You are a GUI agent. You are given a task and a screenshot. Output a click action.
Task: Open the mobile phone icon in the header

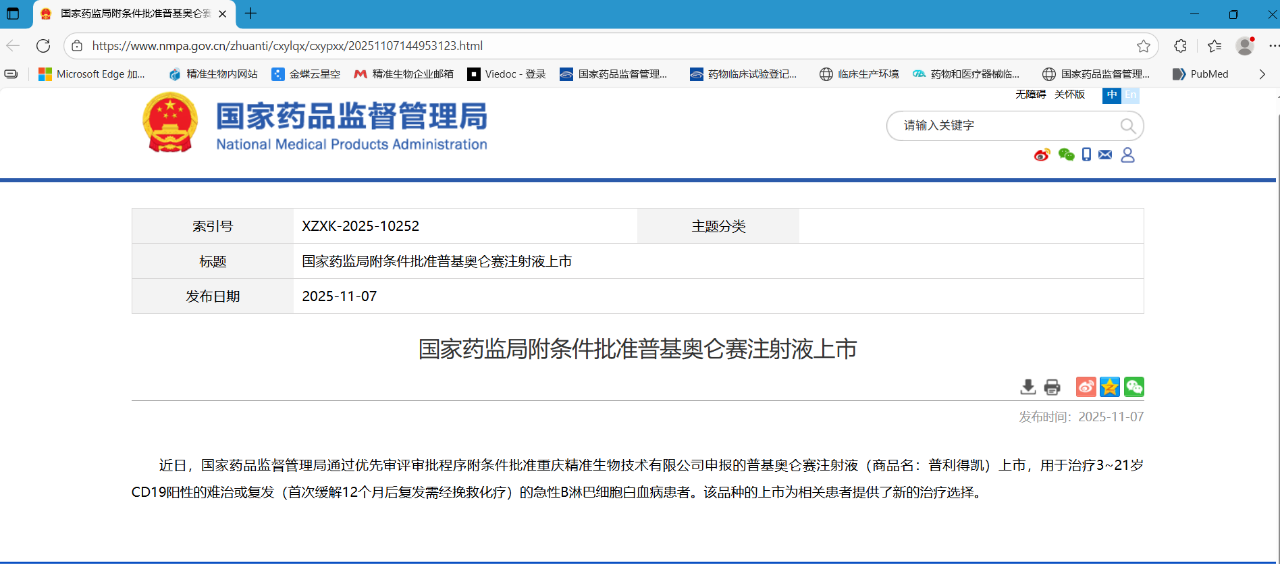click(1086, 155)
